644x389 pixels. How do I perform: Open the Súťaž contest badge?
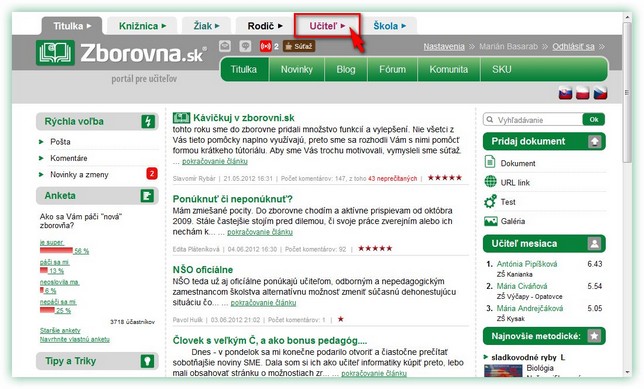(x=299, y=46)
